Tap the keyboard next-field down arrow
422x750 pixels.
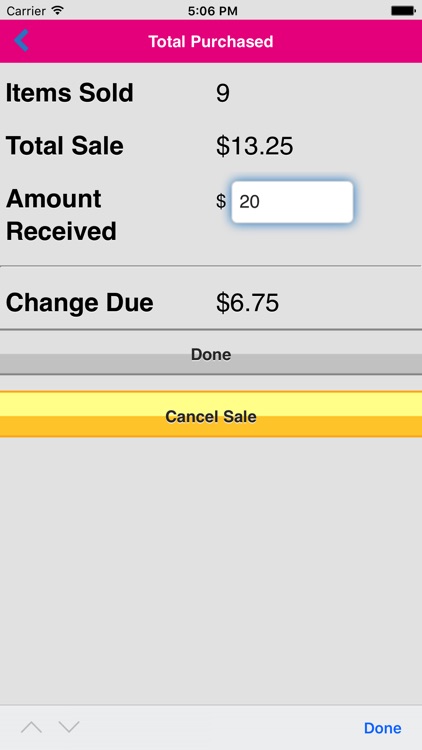(x=69, y=728)
